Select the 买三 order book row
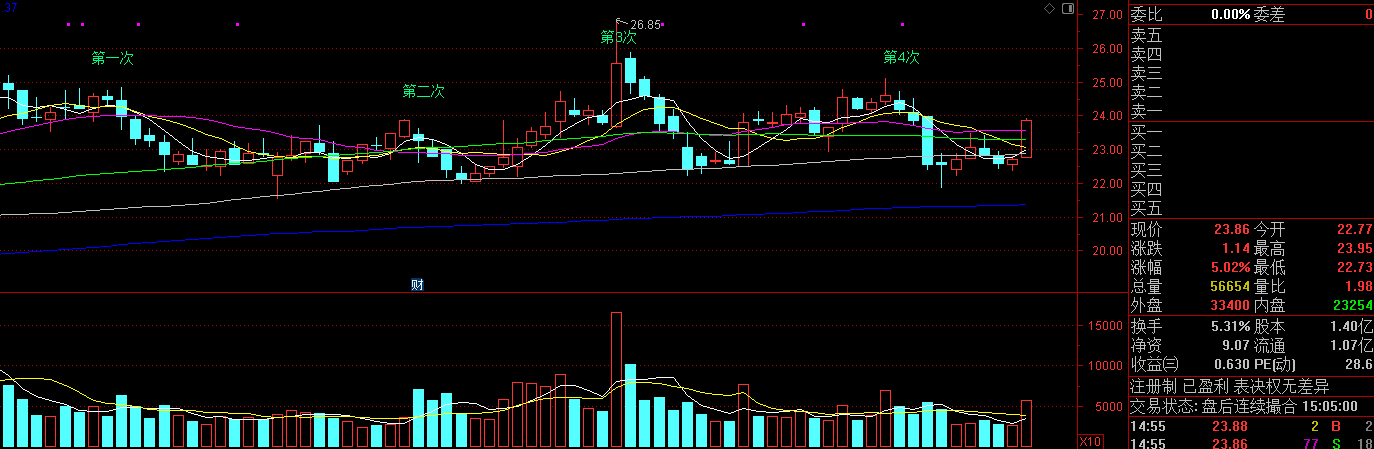The image size is (1374, 449). coord(1251,170)
